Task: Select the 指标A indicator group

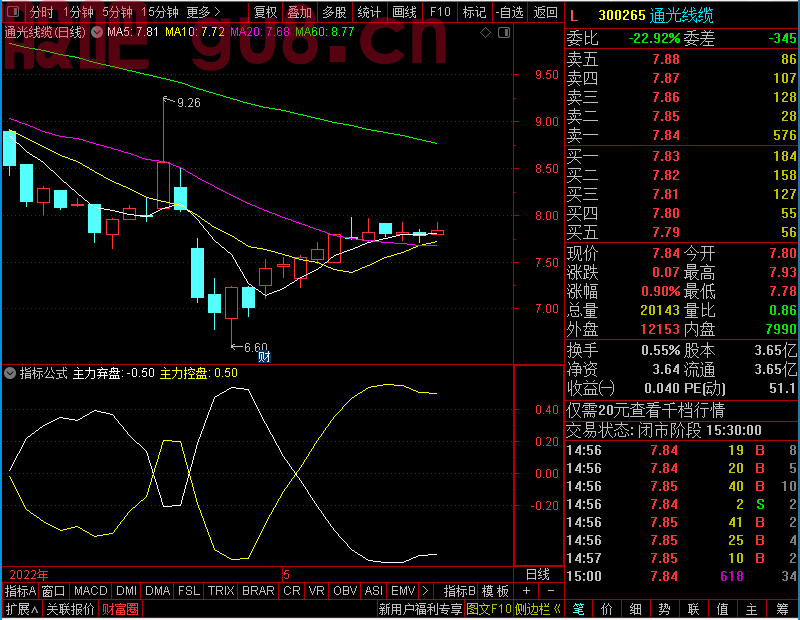Action: (20, 591)
